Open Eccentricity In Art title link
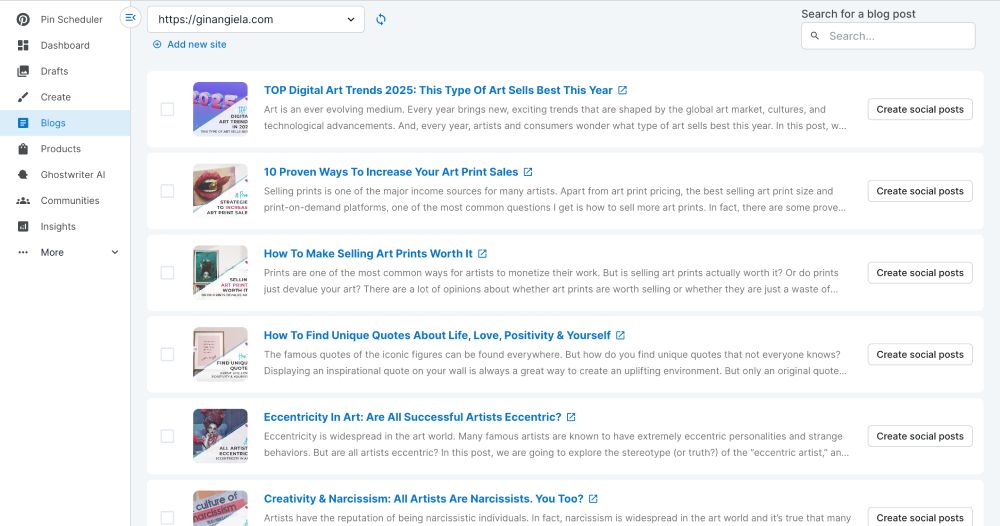Image resolution: width=1000 pixels, height=526 pixels. pos(413,417)
